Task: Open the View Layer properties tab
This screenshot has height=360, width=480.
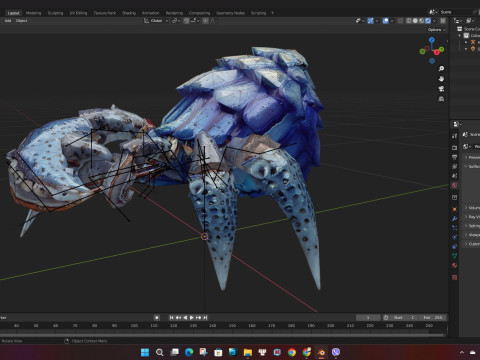Action: pos(454,166)
